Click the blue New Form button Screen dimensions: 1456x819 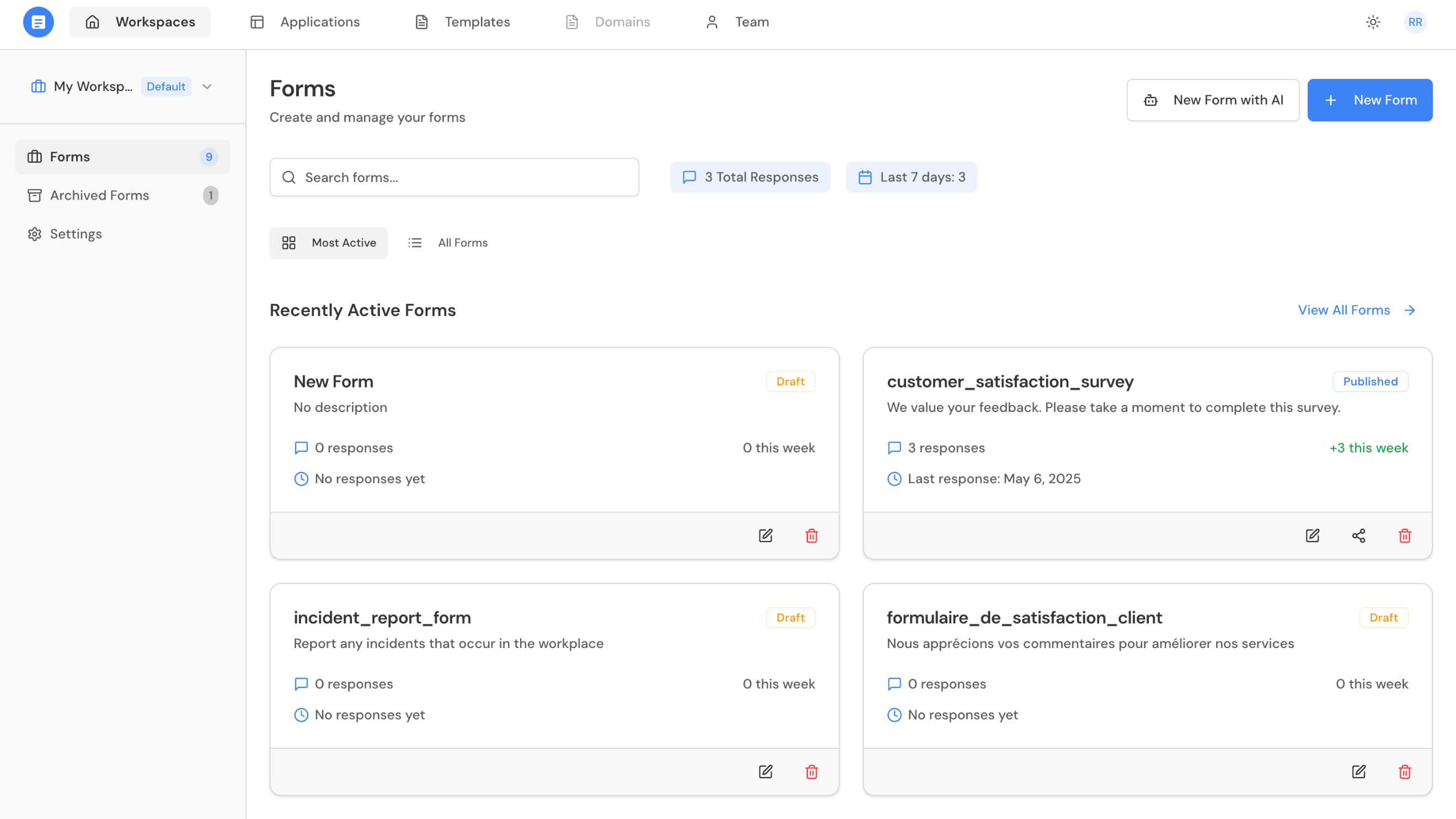point(1369,100)
